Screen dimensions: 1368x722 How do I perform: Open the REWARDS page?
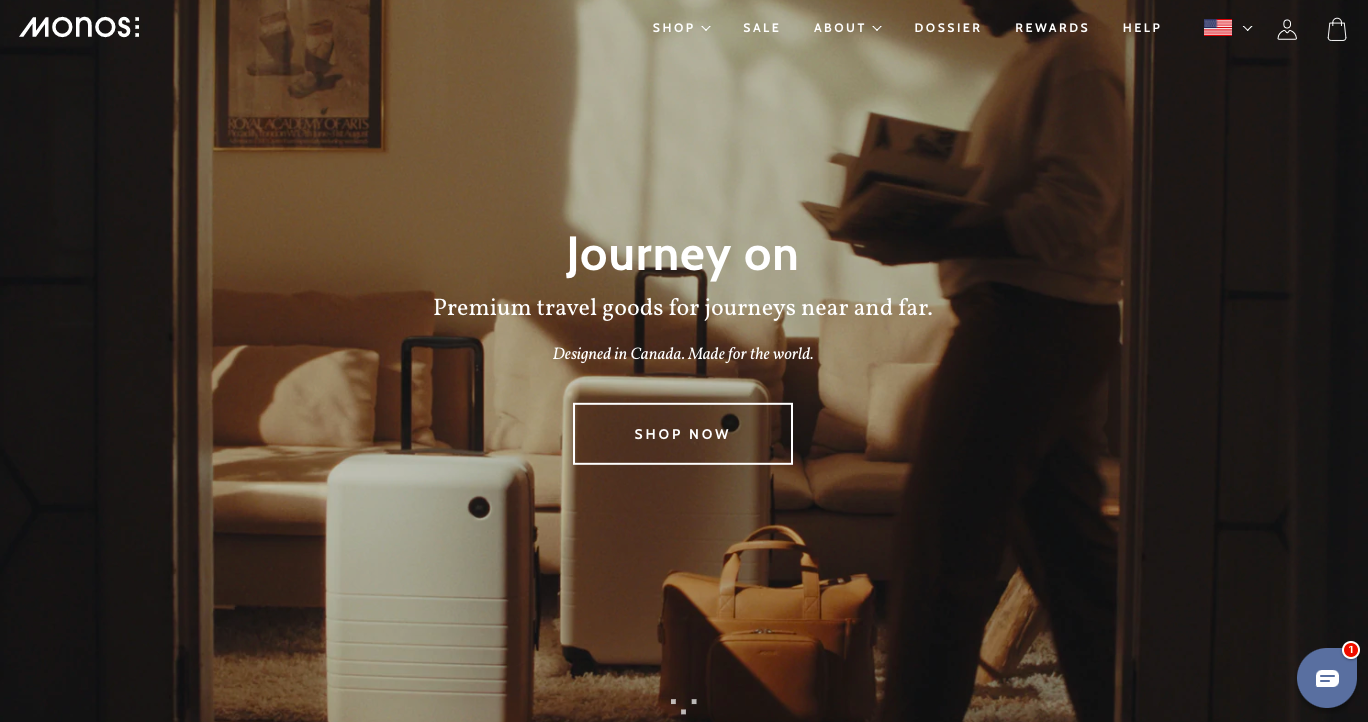(x=1052, y=28)
